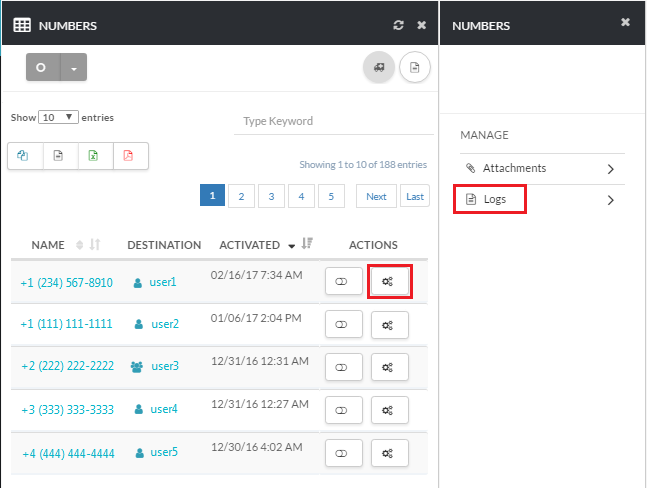This screenshot has height=488, width=647.
Task: Go to page 3 of results
Action: tap(271, 197)
